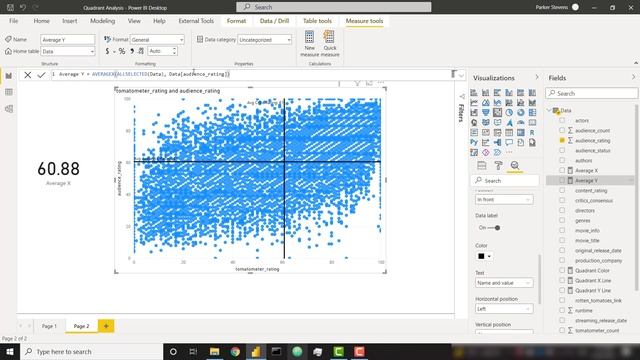Check the audience_status field checkbox
640x360 pixels.
(x=562, y=150)
